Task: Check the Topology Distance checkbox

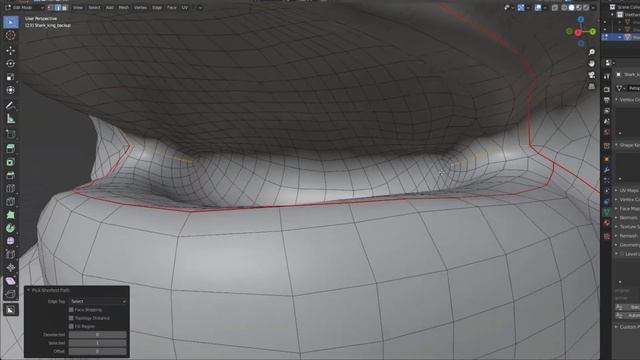Action: pyautogui.click(x=71, y=318)
